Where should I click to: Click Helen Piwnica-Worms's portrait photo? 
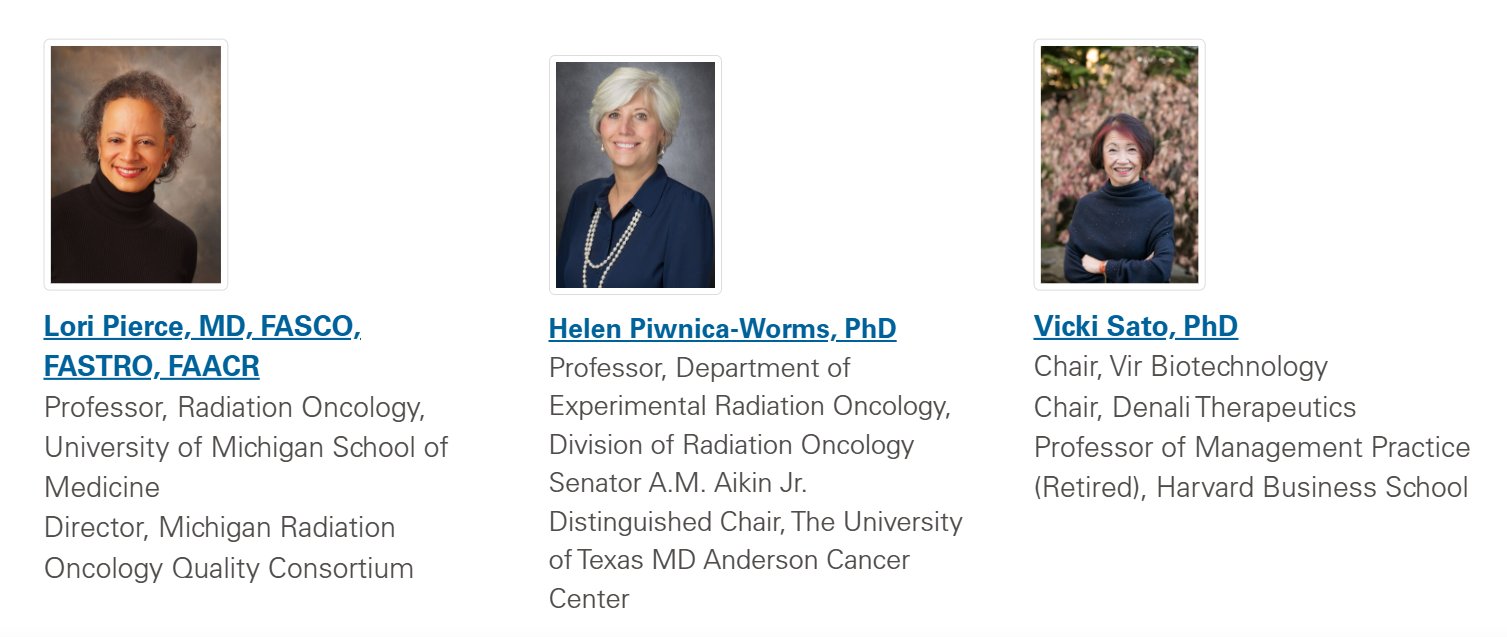[x=635, y=175]
